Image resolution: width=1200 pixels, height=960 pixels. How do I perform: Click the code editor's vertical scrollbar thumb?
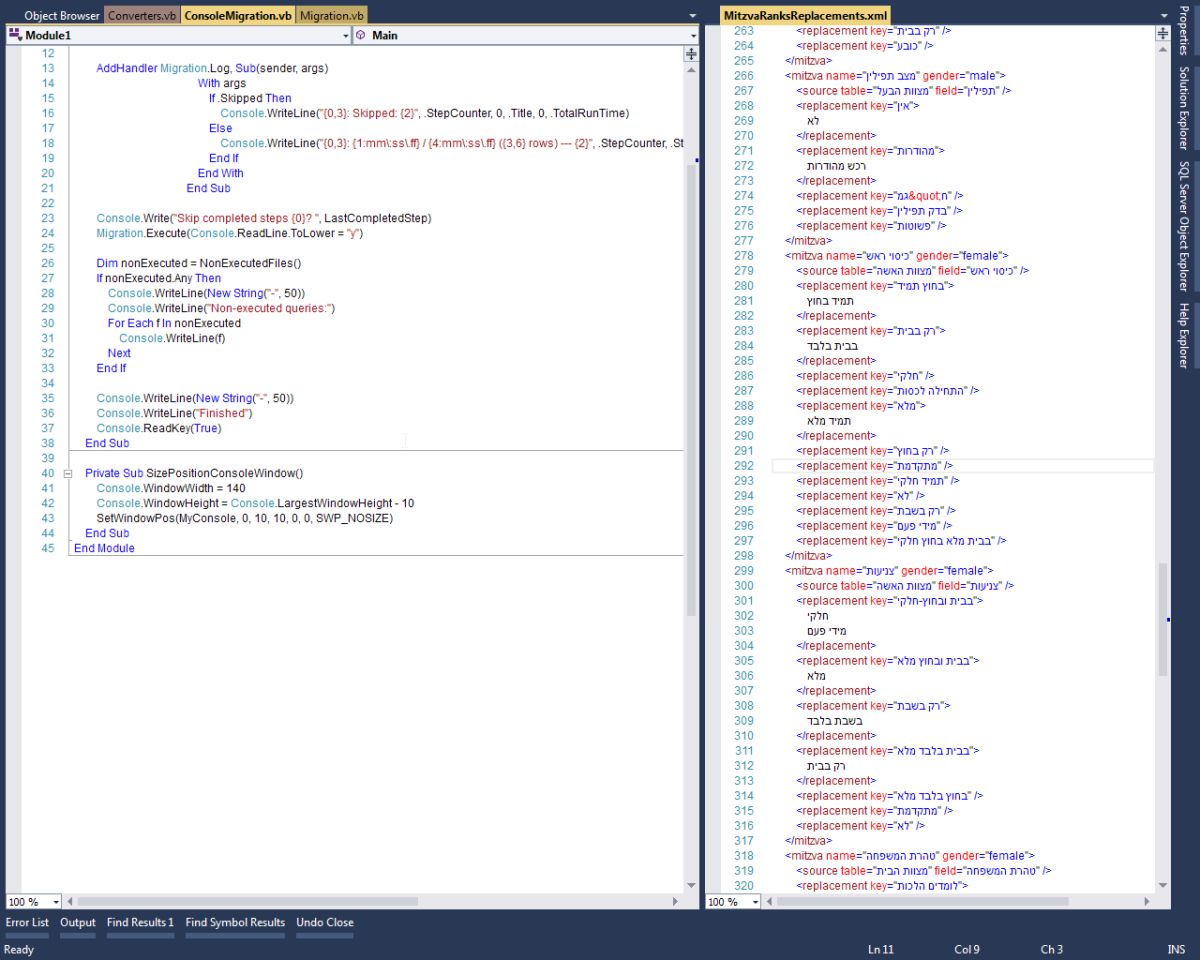(x=691, y=390)
